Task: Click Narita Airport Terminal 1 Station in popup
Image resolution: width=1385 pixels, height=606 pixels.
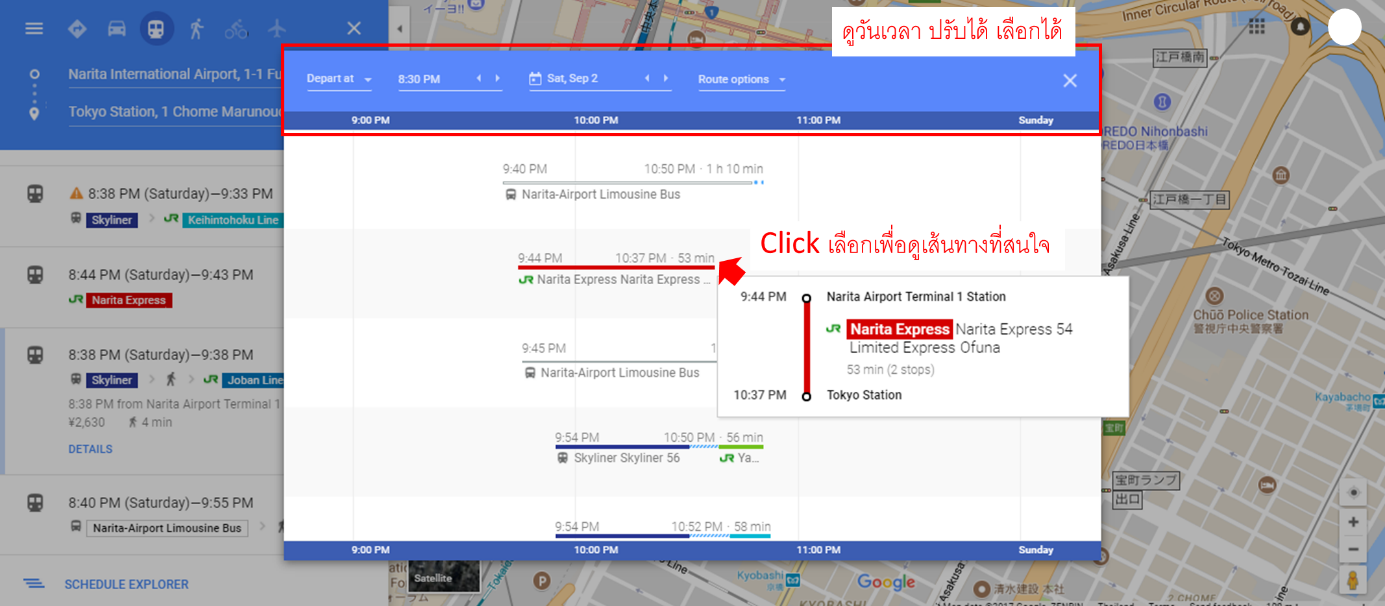Action: (916, 297)
